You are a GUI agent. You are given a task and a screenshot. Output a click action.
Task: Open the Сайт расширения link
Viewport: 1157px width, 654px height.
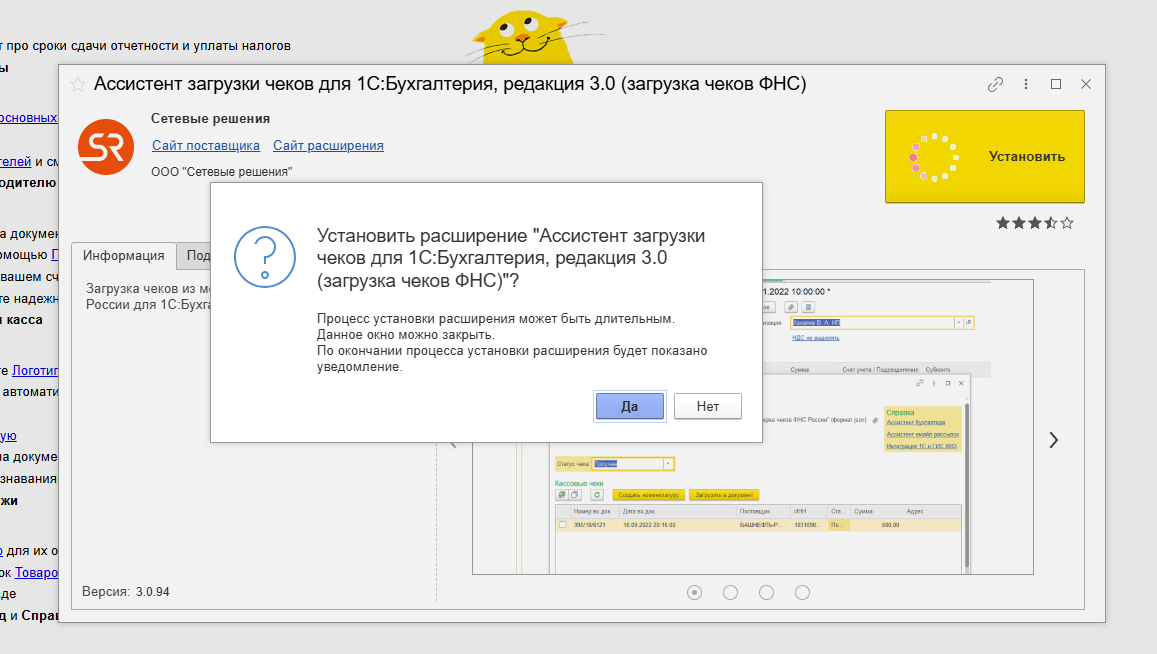[328, 146]
